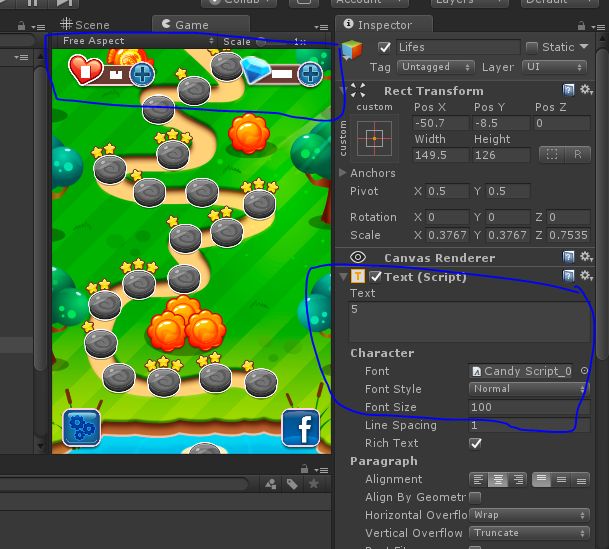Viewport: 609px width, 549px height.
Task: Open the blue gears settings button in game
Action: (x=81, y=427)
